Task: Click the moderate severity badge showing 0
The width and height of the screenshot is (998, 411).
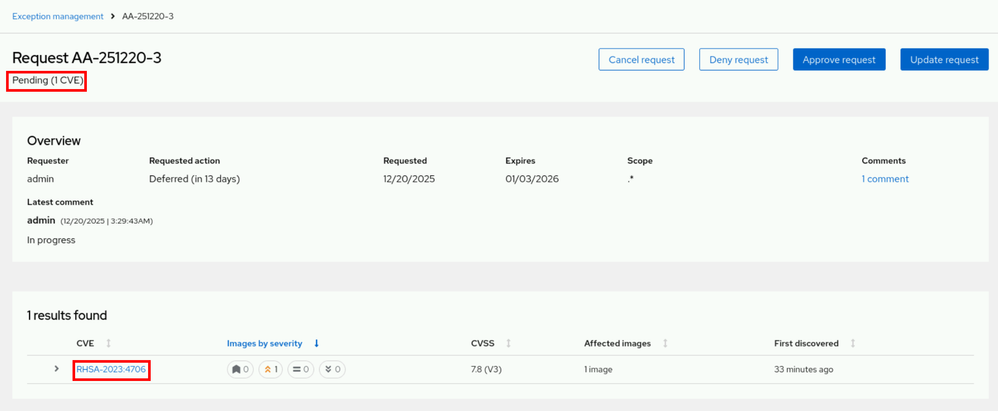Action: click(300, 369)
